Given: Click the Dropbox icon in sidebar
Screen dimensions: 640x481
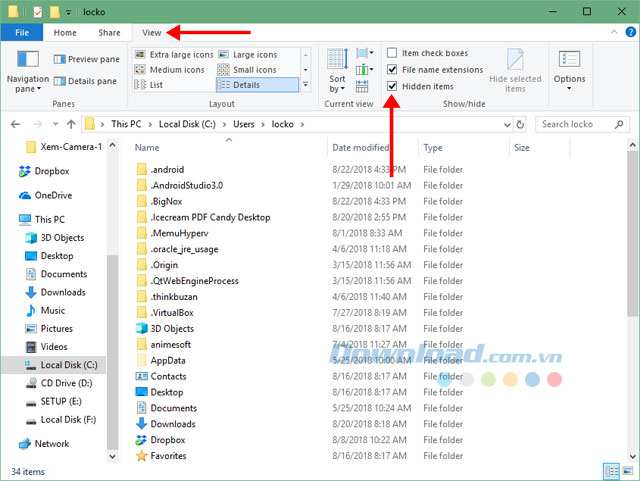Looking at the screenshot, I should [26, 171].
